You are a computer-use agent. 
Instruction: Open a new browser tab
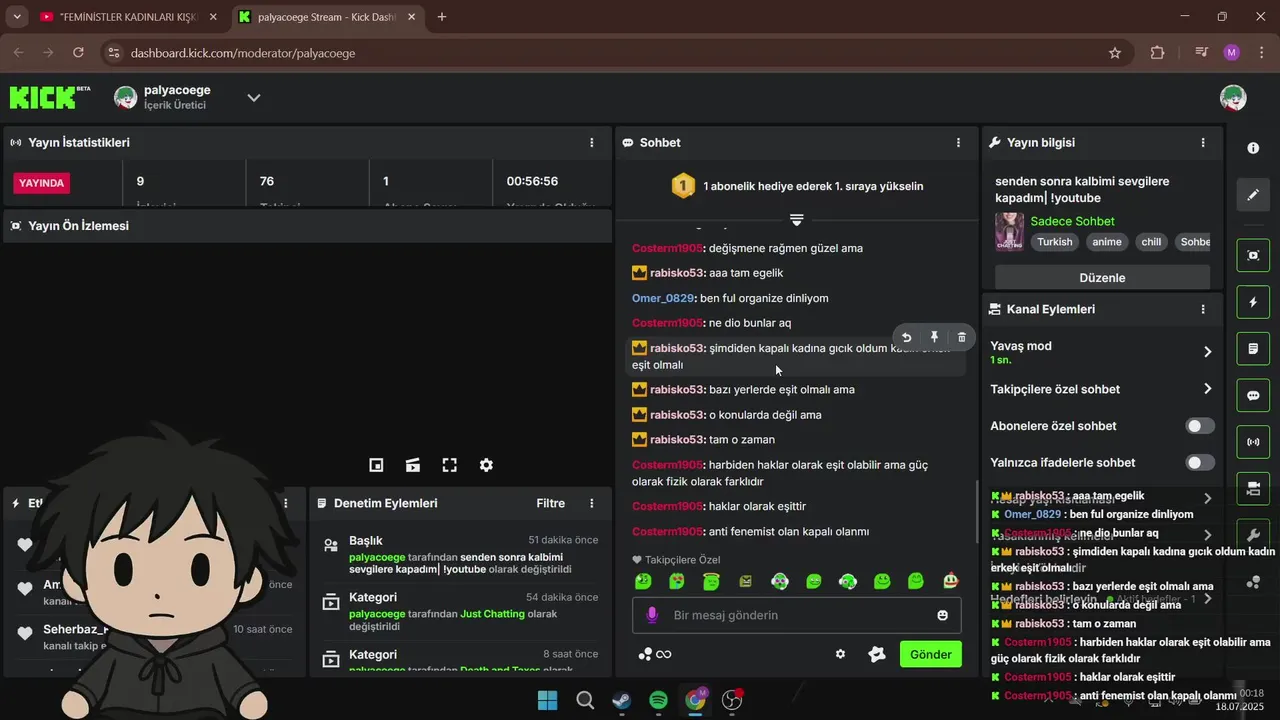point(442,17)
